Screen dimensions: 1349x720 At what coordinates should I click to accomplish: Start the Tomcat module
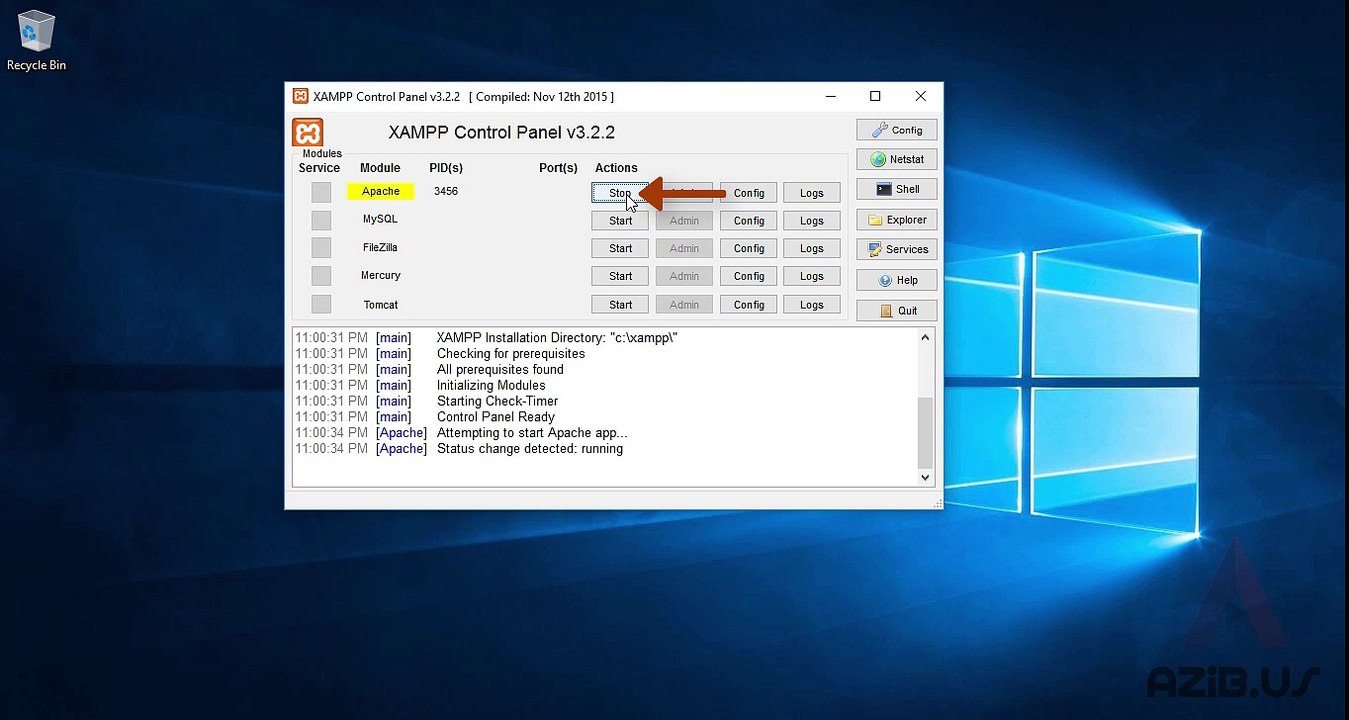click(620, 305)
